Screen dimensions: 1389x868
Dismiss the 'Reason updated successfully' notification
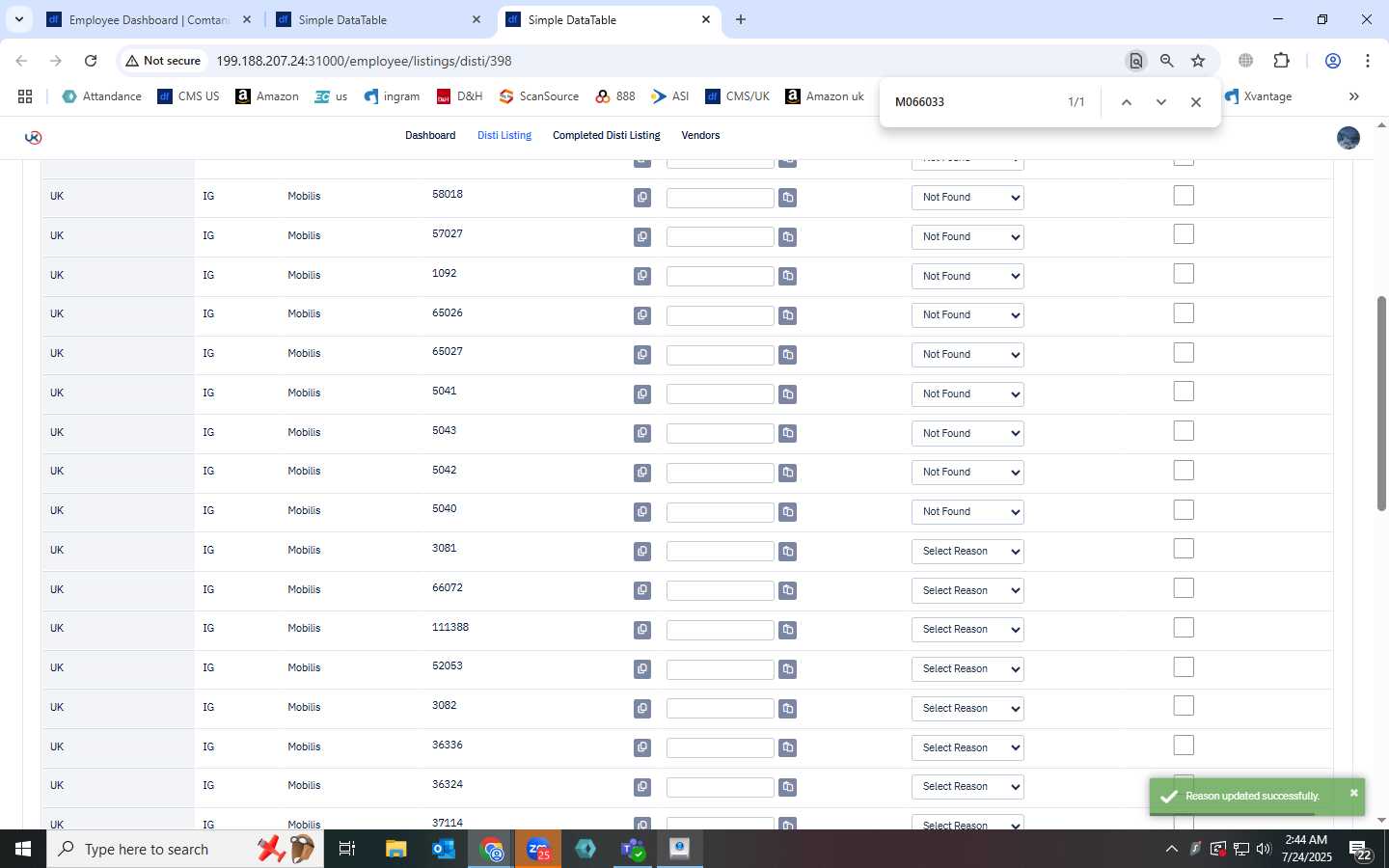[x=1354, y=793]
